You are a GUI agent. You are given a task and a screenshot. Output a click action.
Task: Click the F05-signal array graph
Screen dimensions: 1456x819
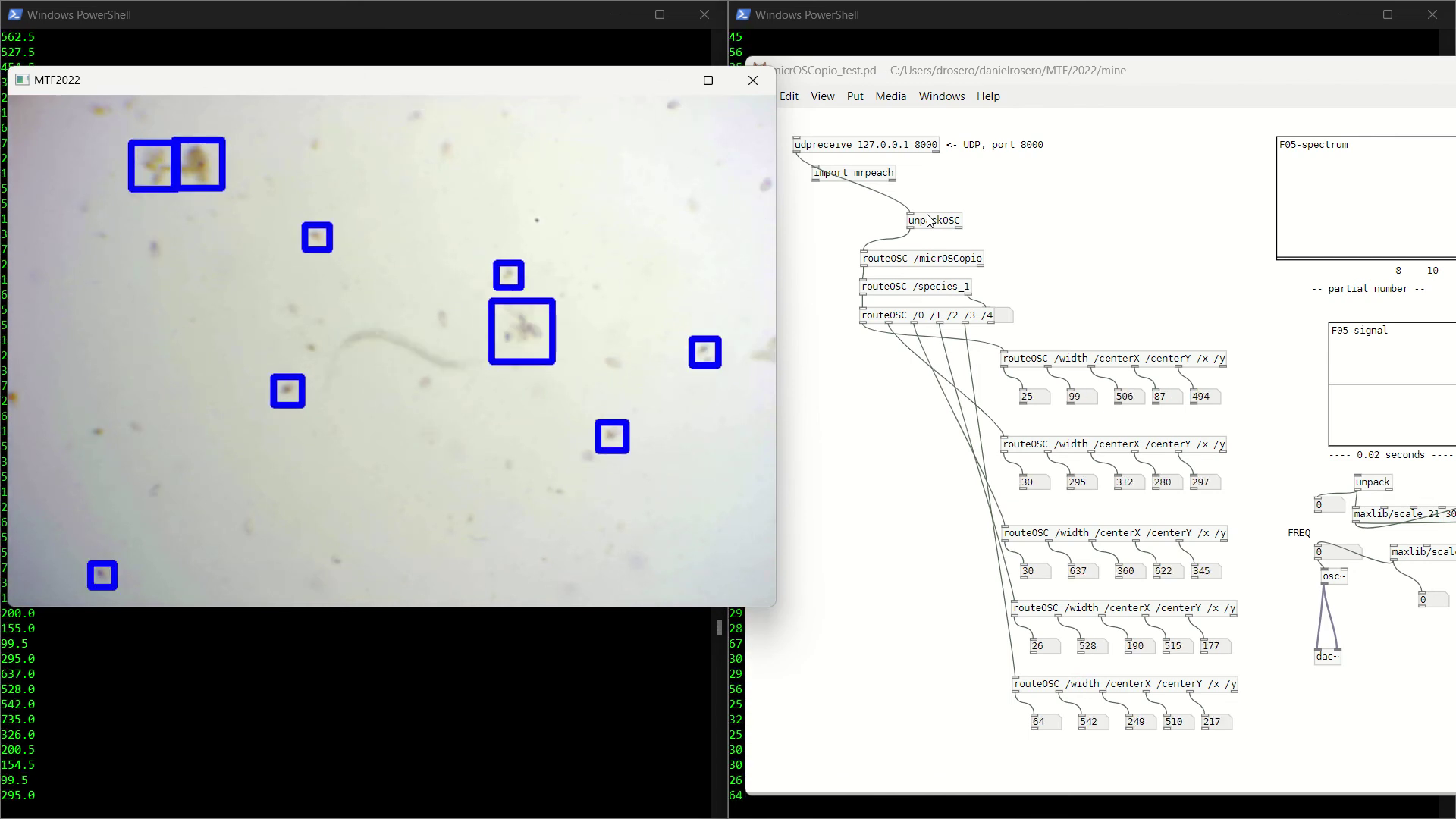tap(1392, 384)
